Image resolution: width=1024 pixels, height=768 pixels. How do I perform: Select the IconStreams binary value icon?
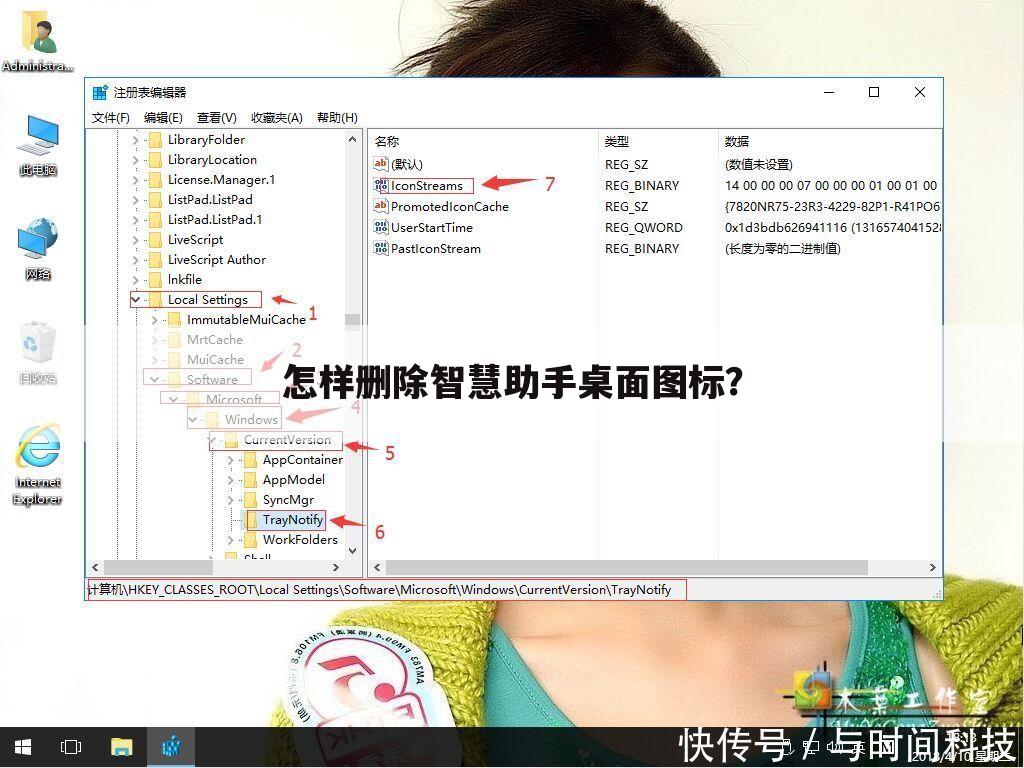click(x=381, y=185)
